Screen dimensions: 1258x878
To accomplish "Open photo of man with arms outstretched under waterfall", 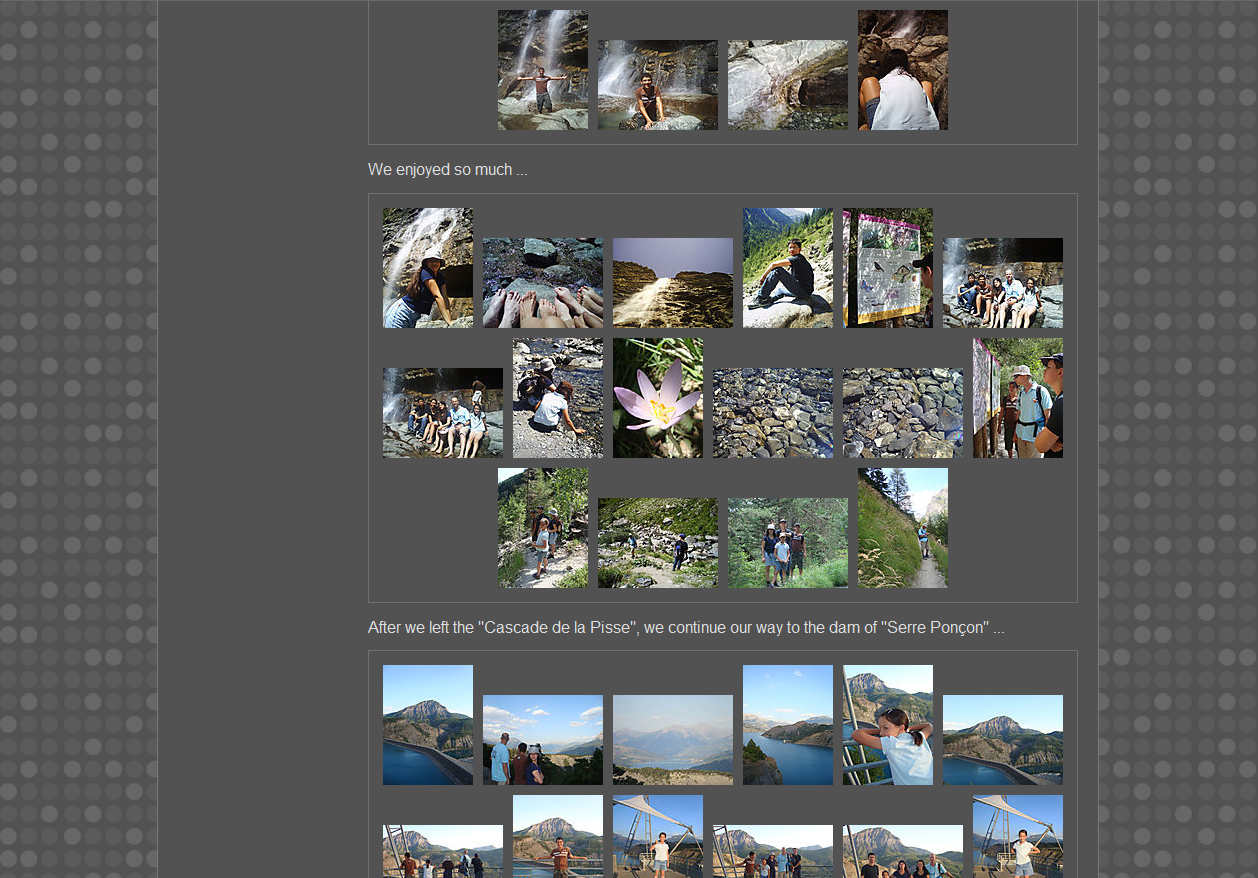I will pyautogui.click(x=542, y=70).
